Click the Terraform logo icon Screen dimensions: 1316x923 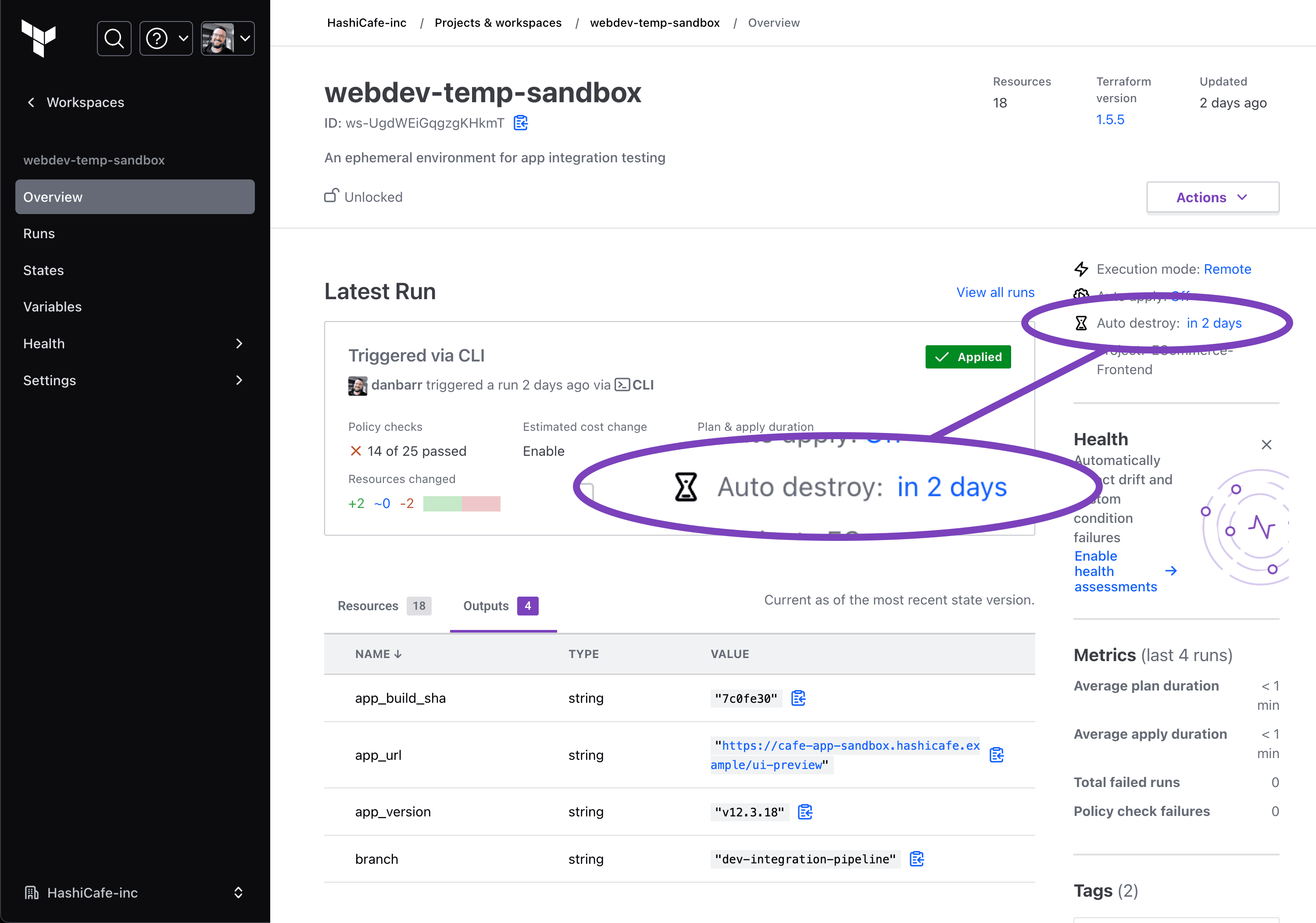[x=39, y=38]
